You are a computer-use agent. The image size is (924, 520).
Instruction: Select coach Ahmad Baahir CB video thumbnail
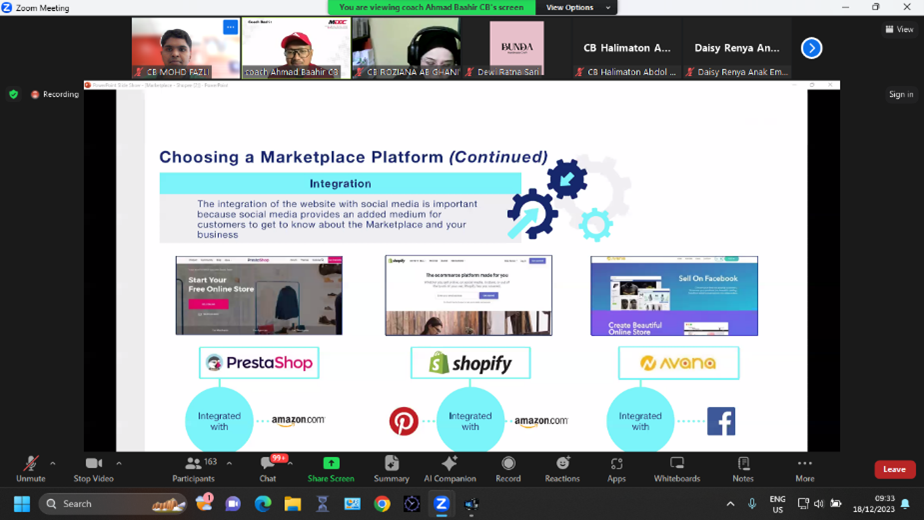pos(296,48)
